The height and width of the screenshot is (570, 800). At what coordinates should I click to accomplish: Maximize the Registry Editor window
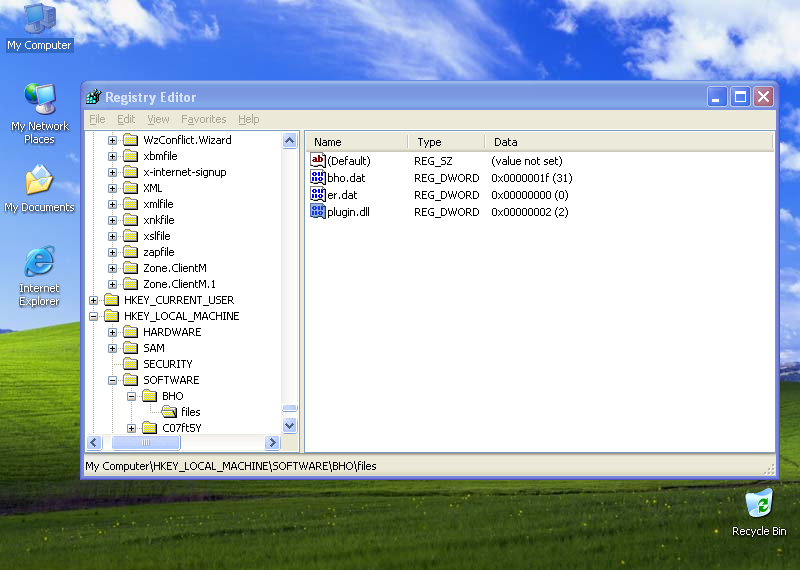pos(740,96)
